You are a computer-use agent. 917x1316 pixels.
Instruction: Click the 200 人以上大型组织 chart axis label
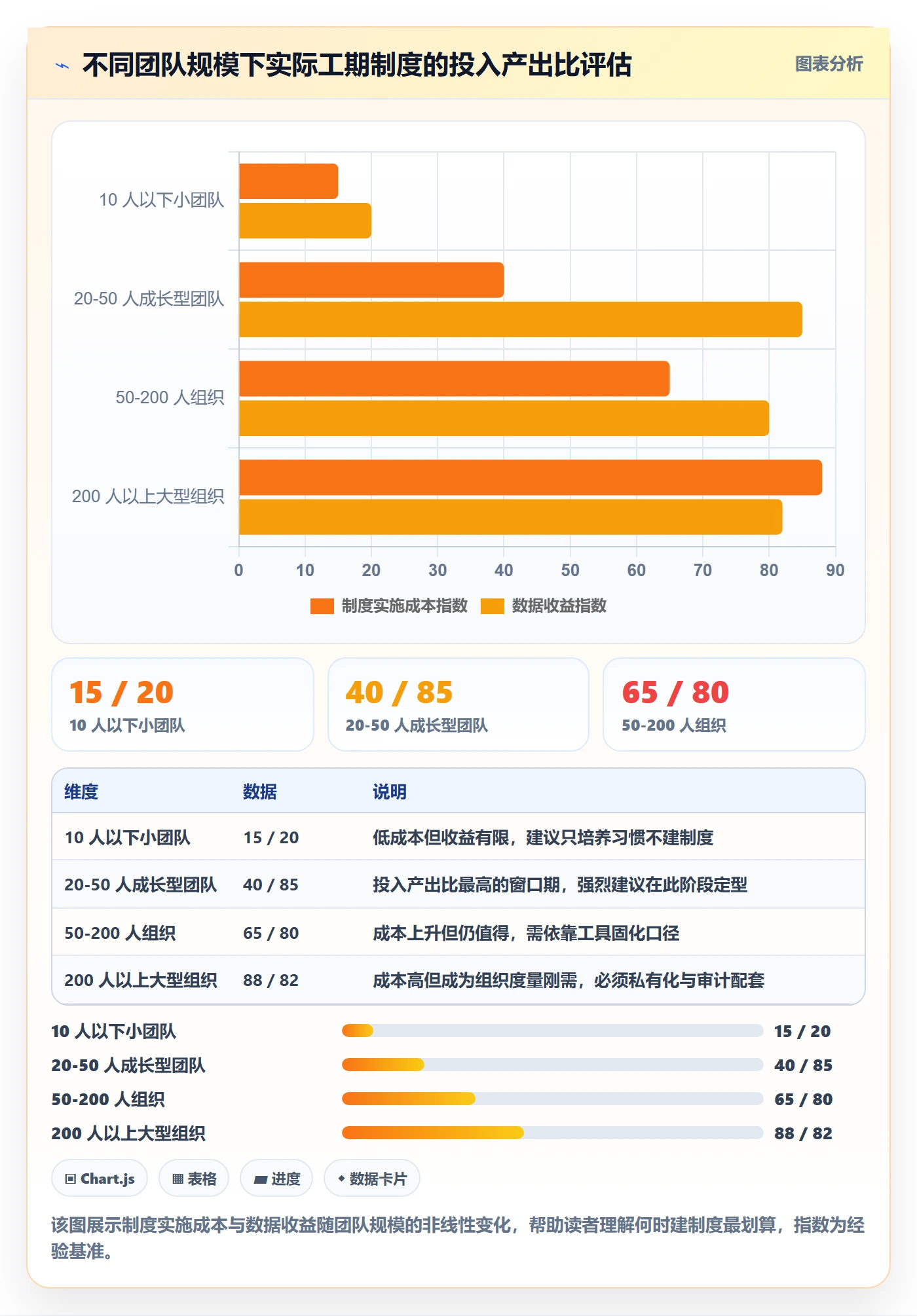click(x=148, y=496)
